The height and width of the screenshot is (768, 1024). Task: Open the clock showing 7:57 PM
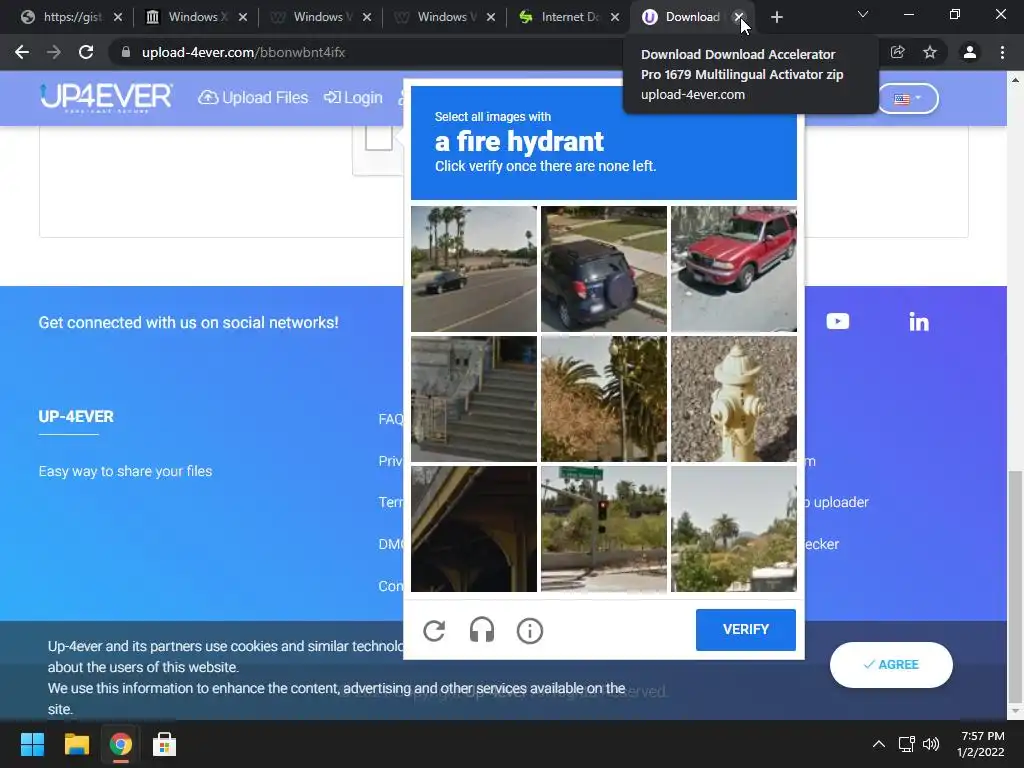981,744
